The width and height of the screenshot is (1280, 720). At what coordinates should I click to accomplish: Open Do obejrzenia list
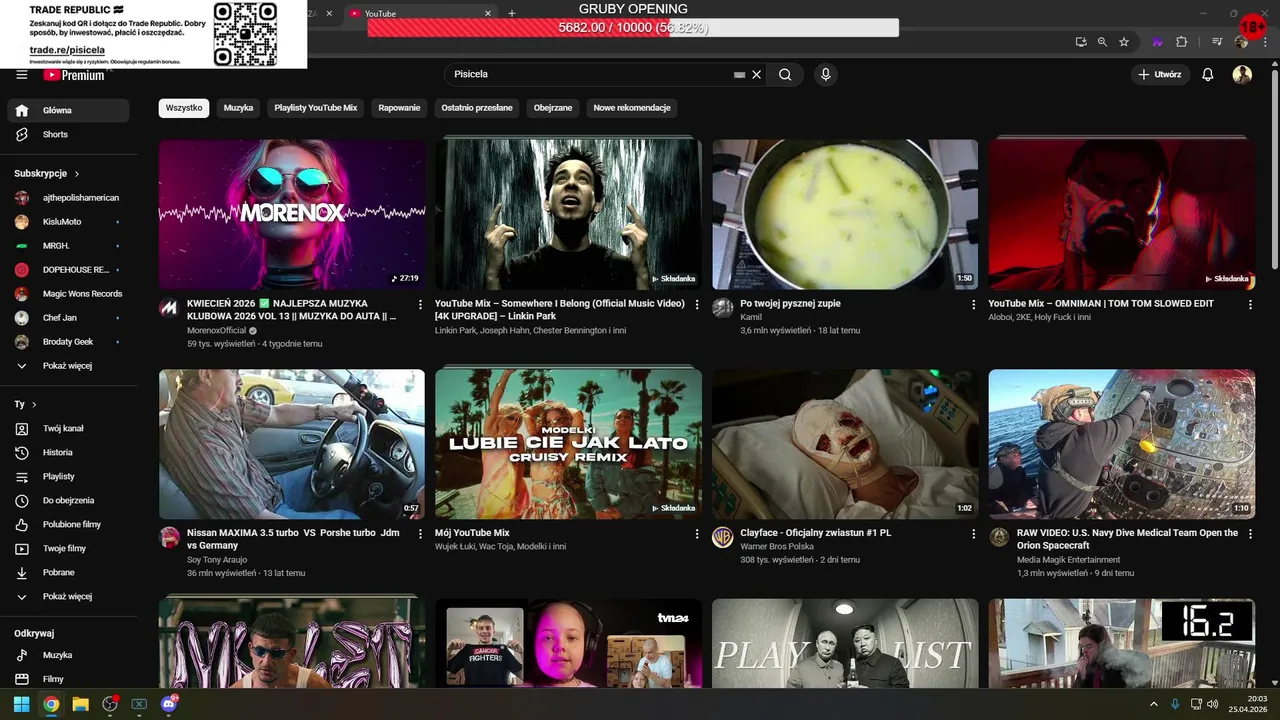pos(68,500)
